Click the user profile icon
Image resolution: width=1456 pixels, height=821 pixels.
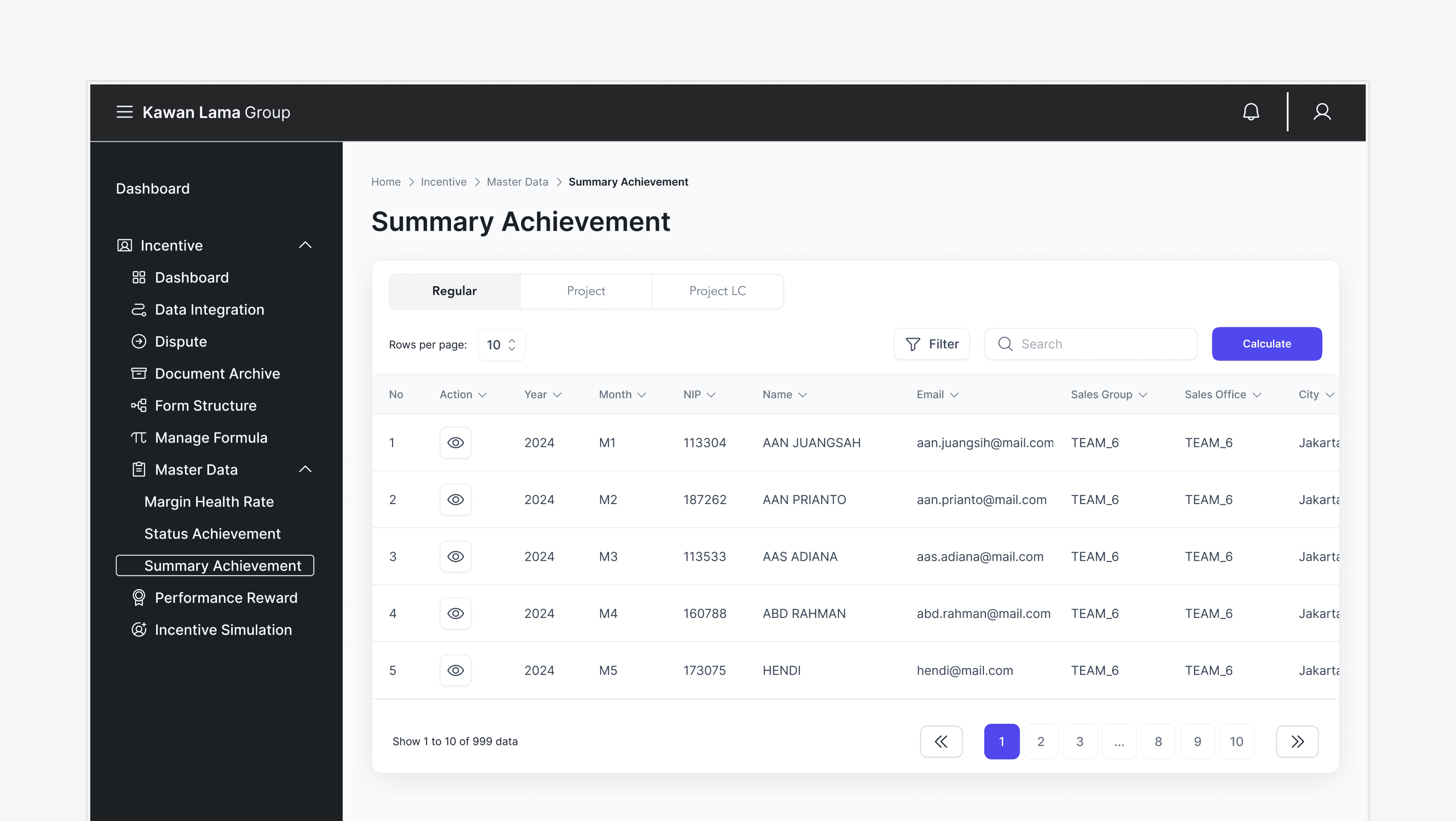tap(1323, 112)
